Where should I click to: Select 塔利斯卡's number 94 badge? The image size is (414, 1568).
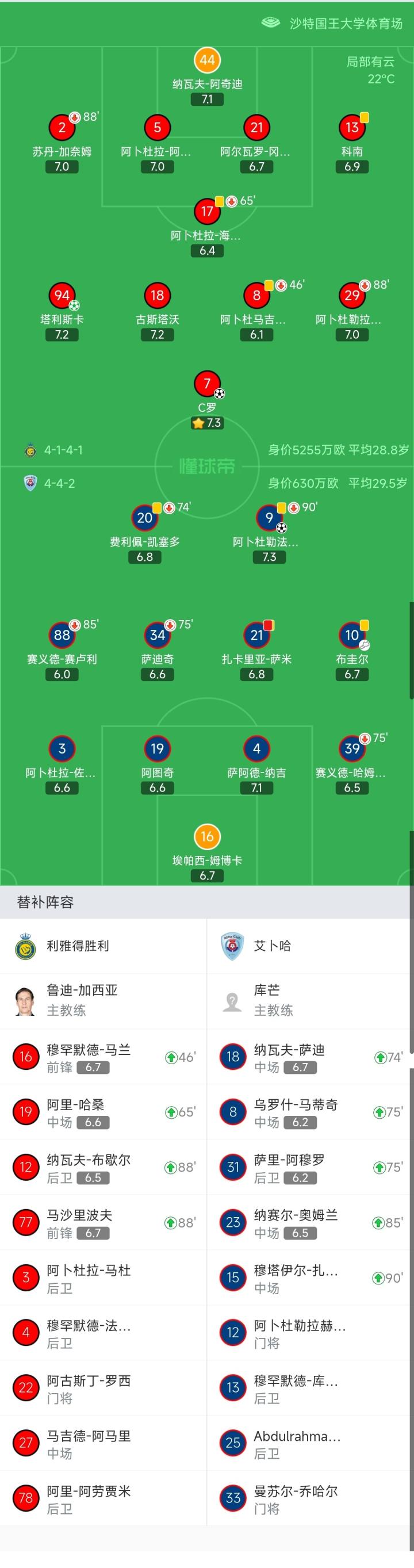tap(62, 295)
